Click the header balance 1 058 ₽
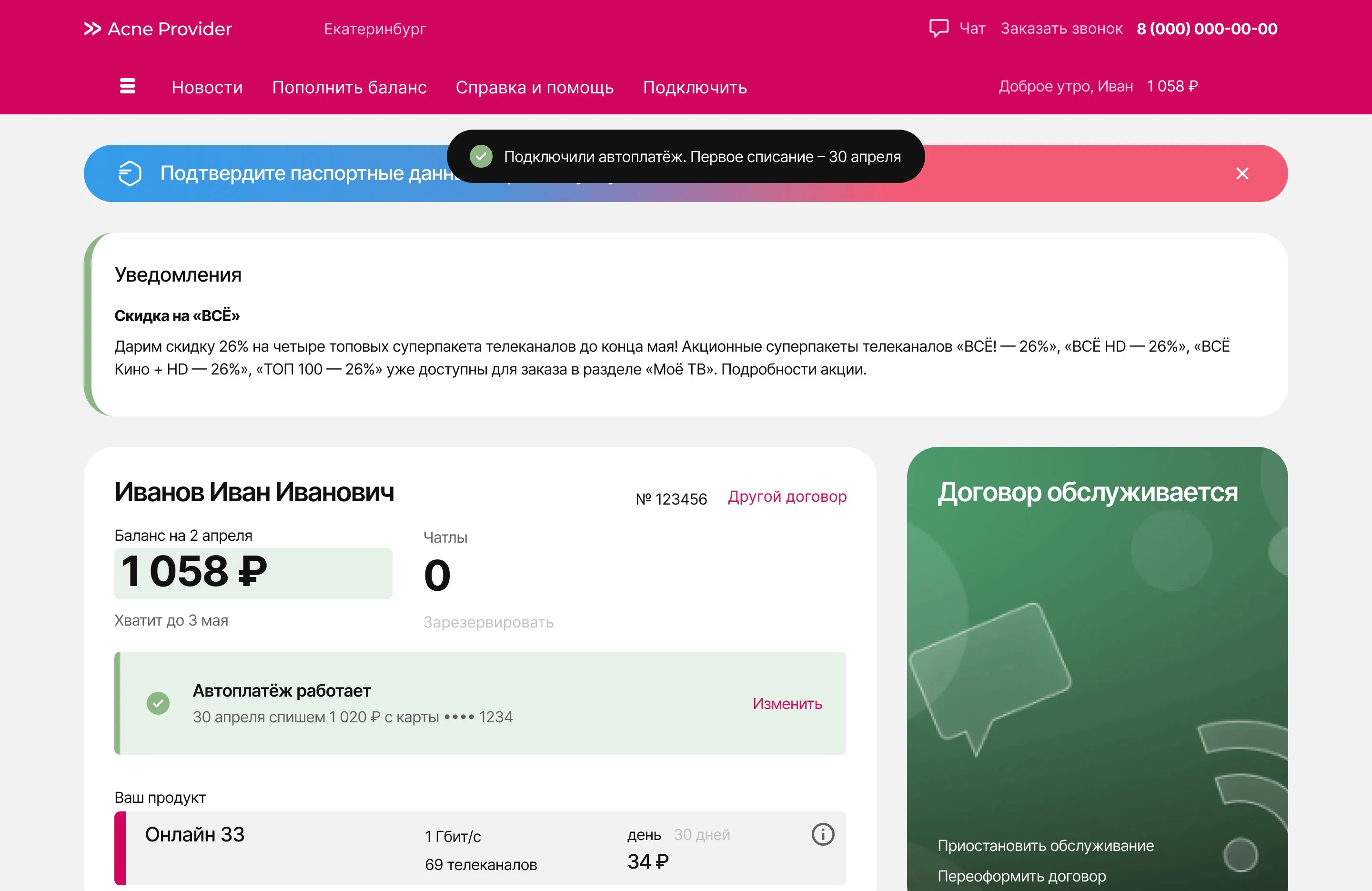Viewport: 1372px width, 891px height. click(x=1172, y=87)
